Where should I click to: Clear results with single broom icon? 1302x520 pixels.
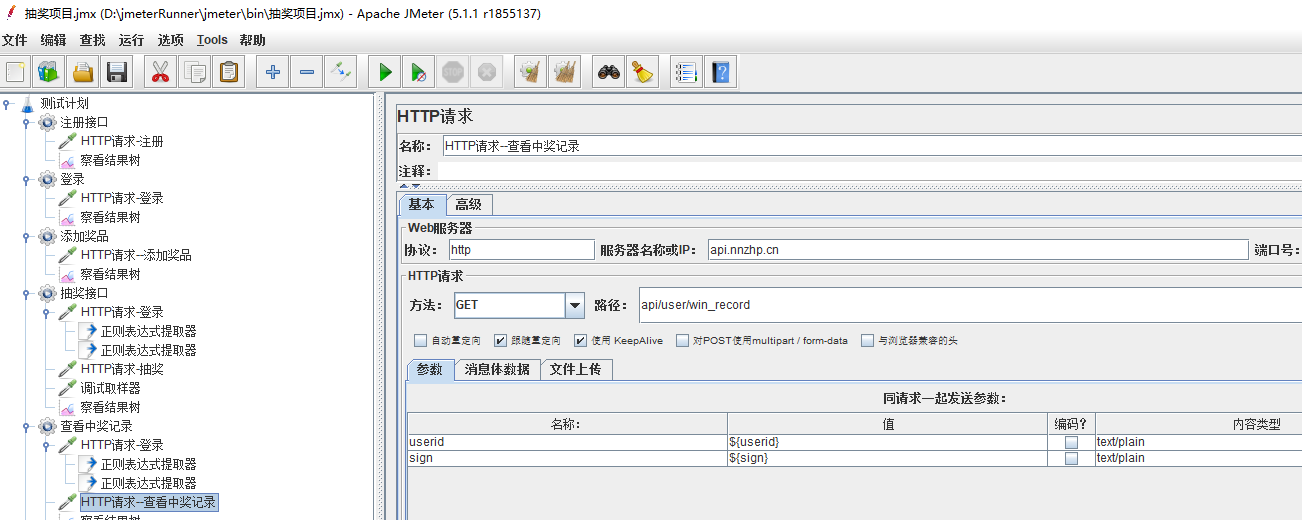[x=530, y=72]
